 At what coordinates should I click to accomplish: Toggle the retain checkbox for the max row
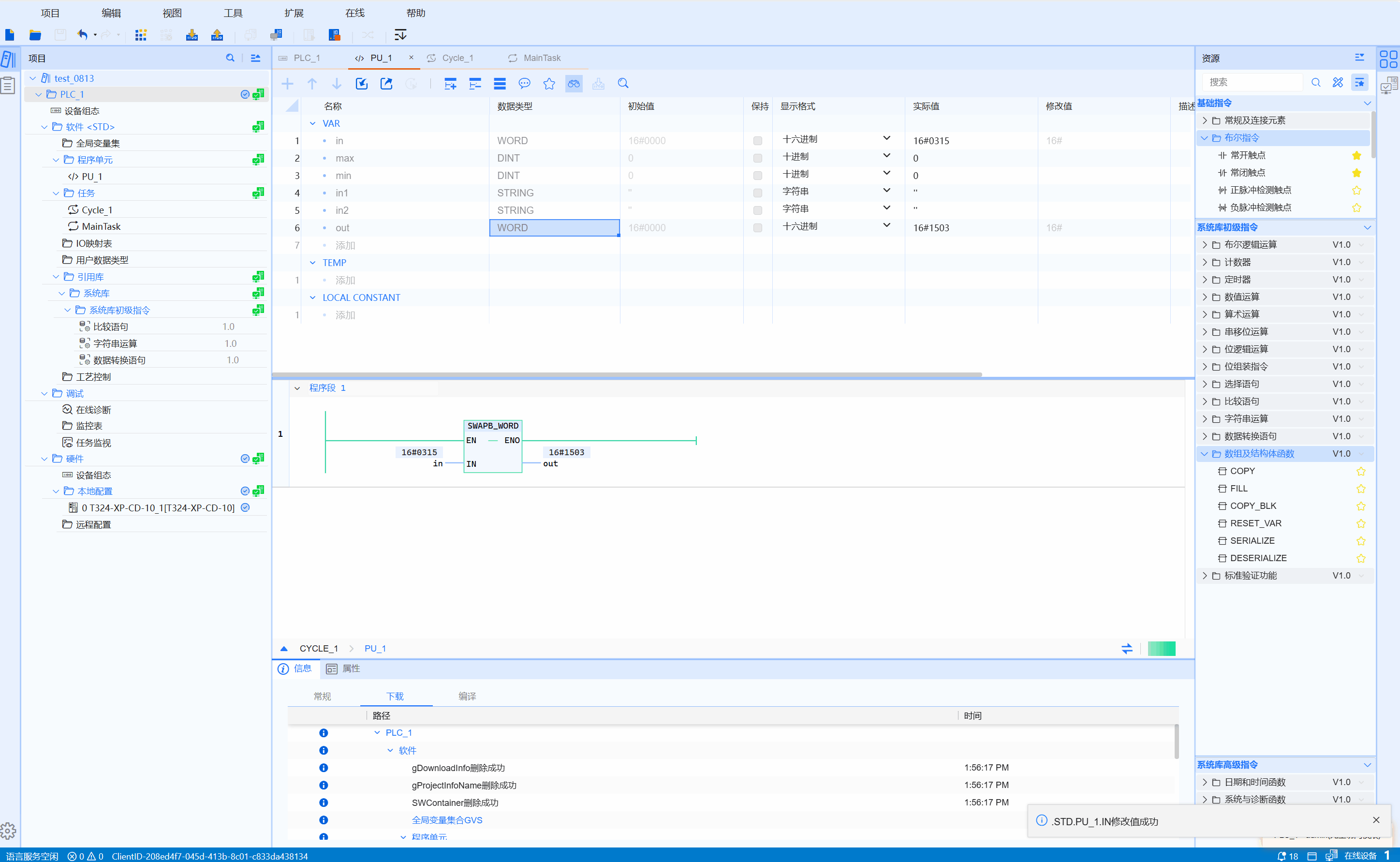click(757, 158)
